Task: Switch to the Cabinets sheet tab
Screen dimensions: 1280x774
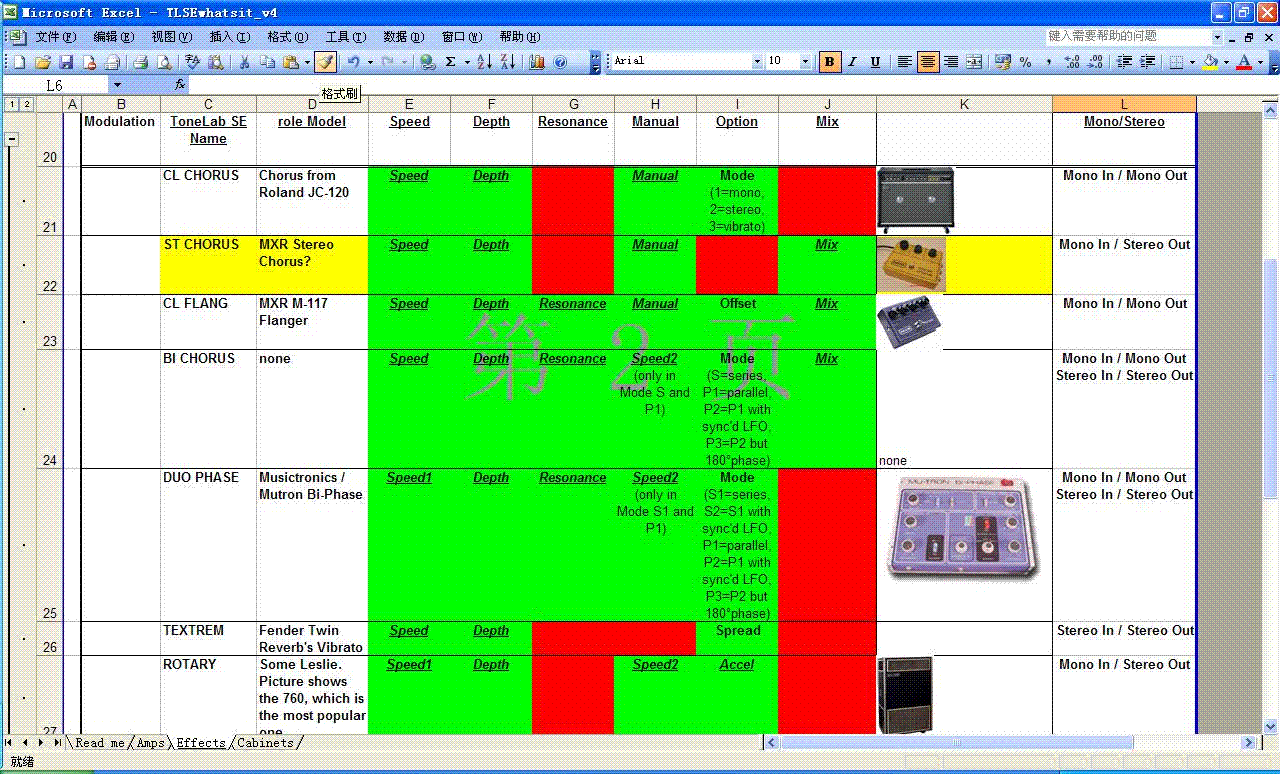Action: (x=265, y=743)
